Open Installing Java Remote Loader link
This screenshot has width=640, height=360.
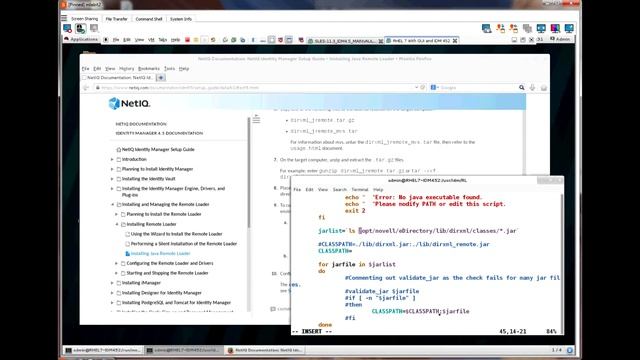(x=160, y=253)
